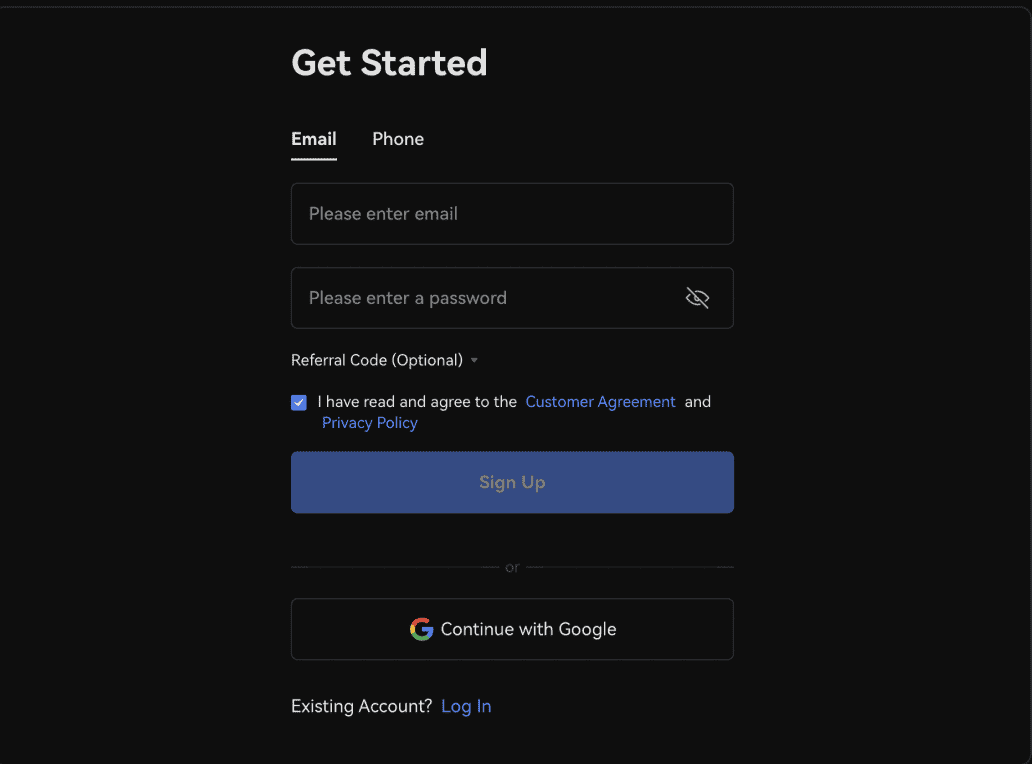This screenshot has width=1032, height=764.
Task: Open the Privacy Policy link
Action: pos(369,422)
